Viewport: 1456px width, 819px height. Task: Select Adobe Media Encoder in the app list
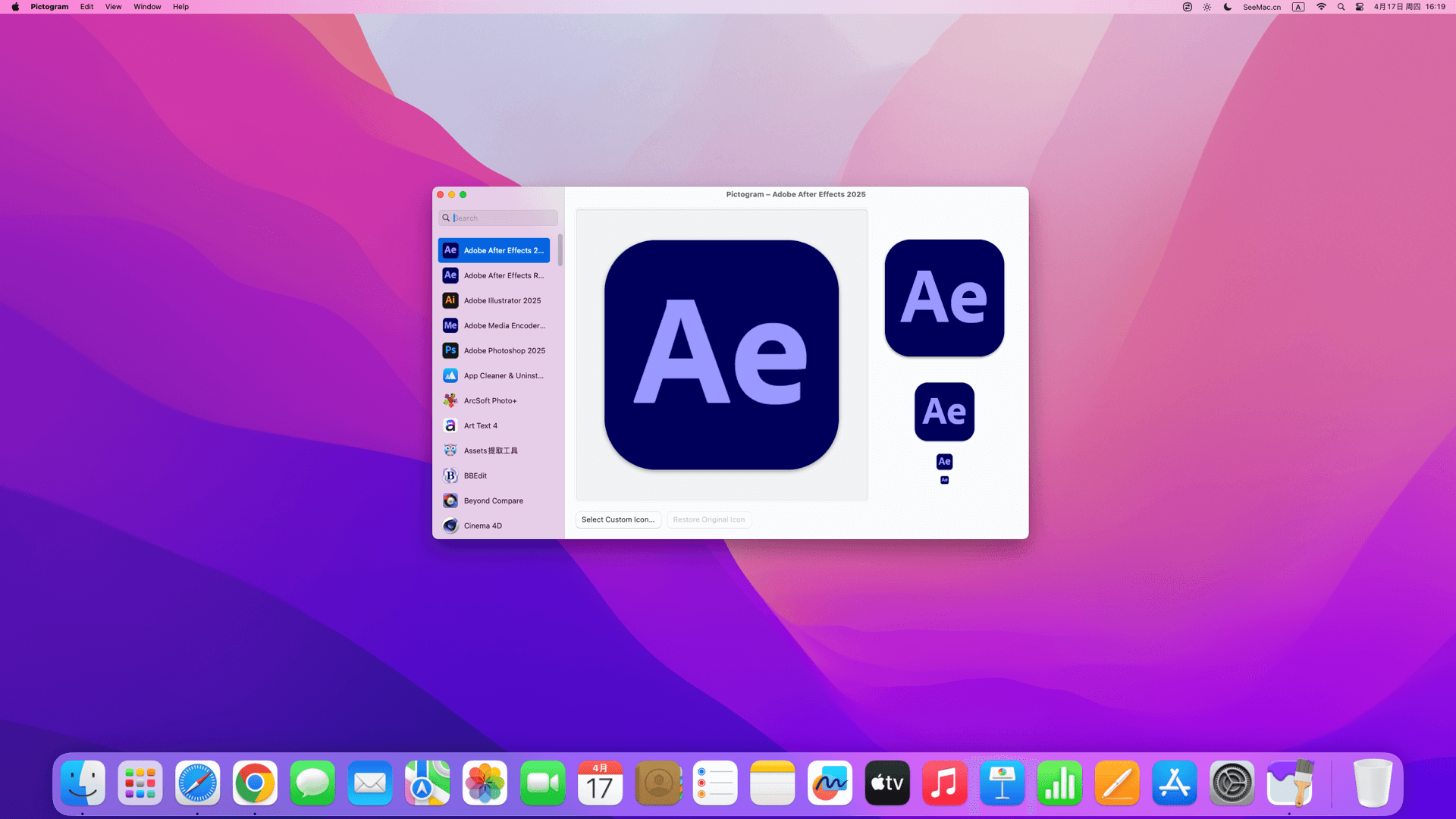(504, 325)
